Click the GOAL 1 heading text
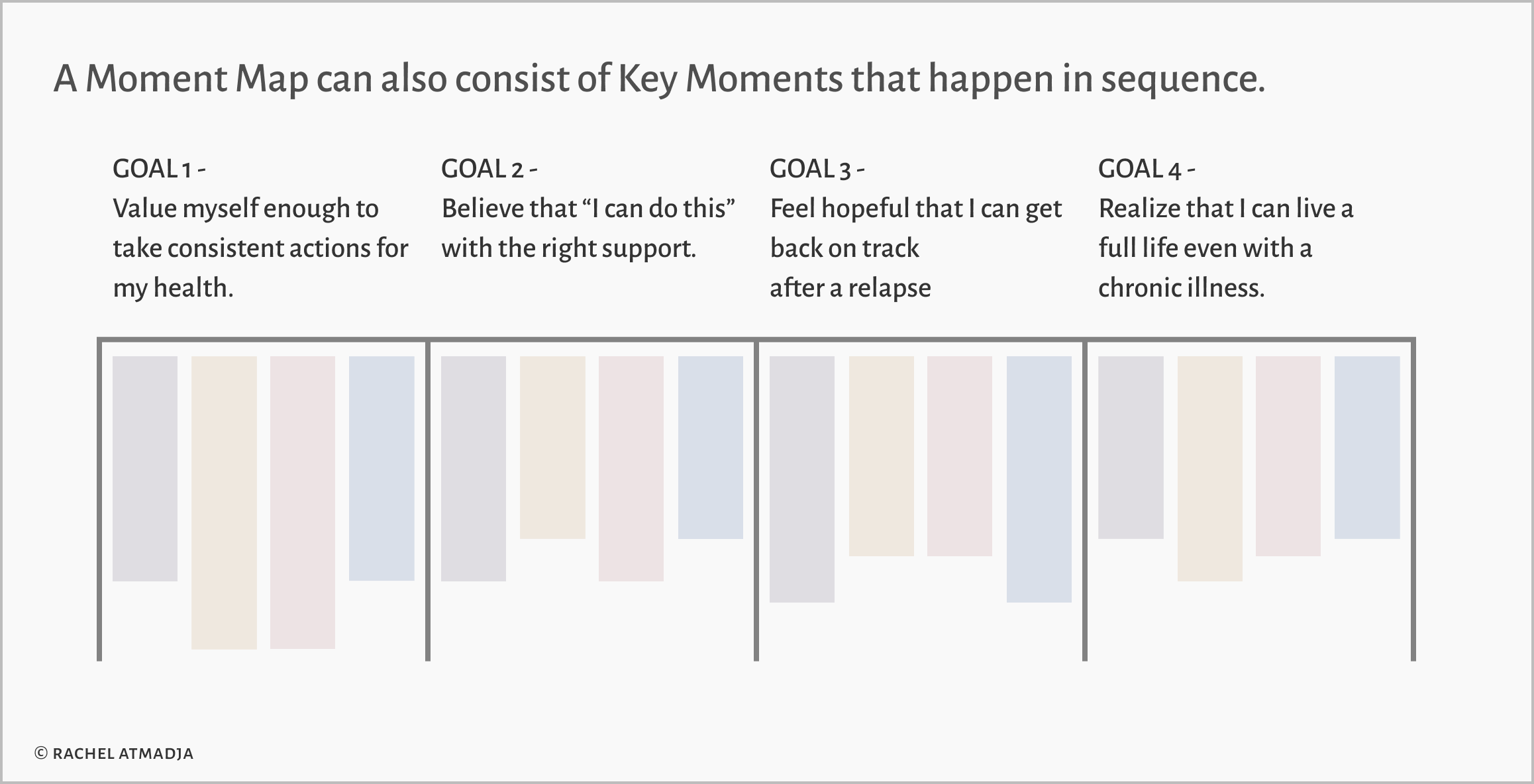The image size is (1534, 784). tap(159, 169)
